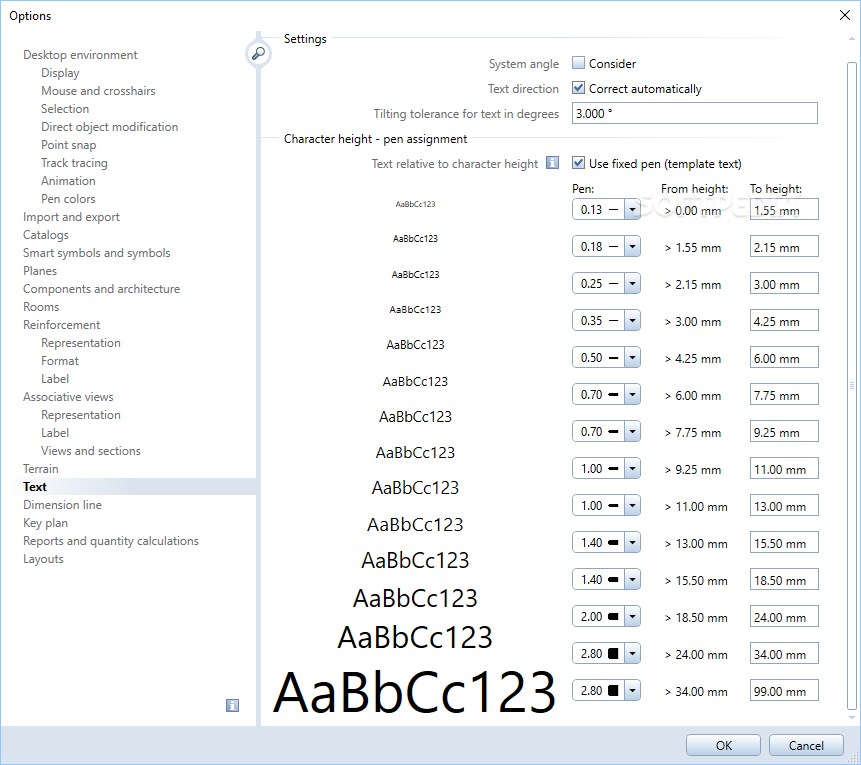The height and width of the screenshot is (765, 861).
Task: Click To height field showing 3.00 mm
Action: (x=784, y=283)
